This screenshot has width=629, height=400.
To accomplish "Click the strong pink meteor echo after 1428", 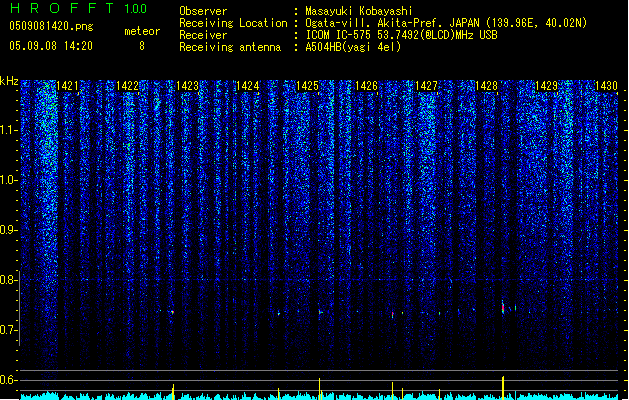I will pos(503,307).
